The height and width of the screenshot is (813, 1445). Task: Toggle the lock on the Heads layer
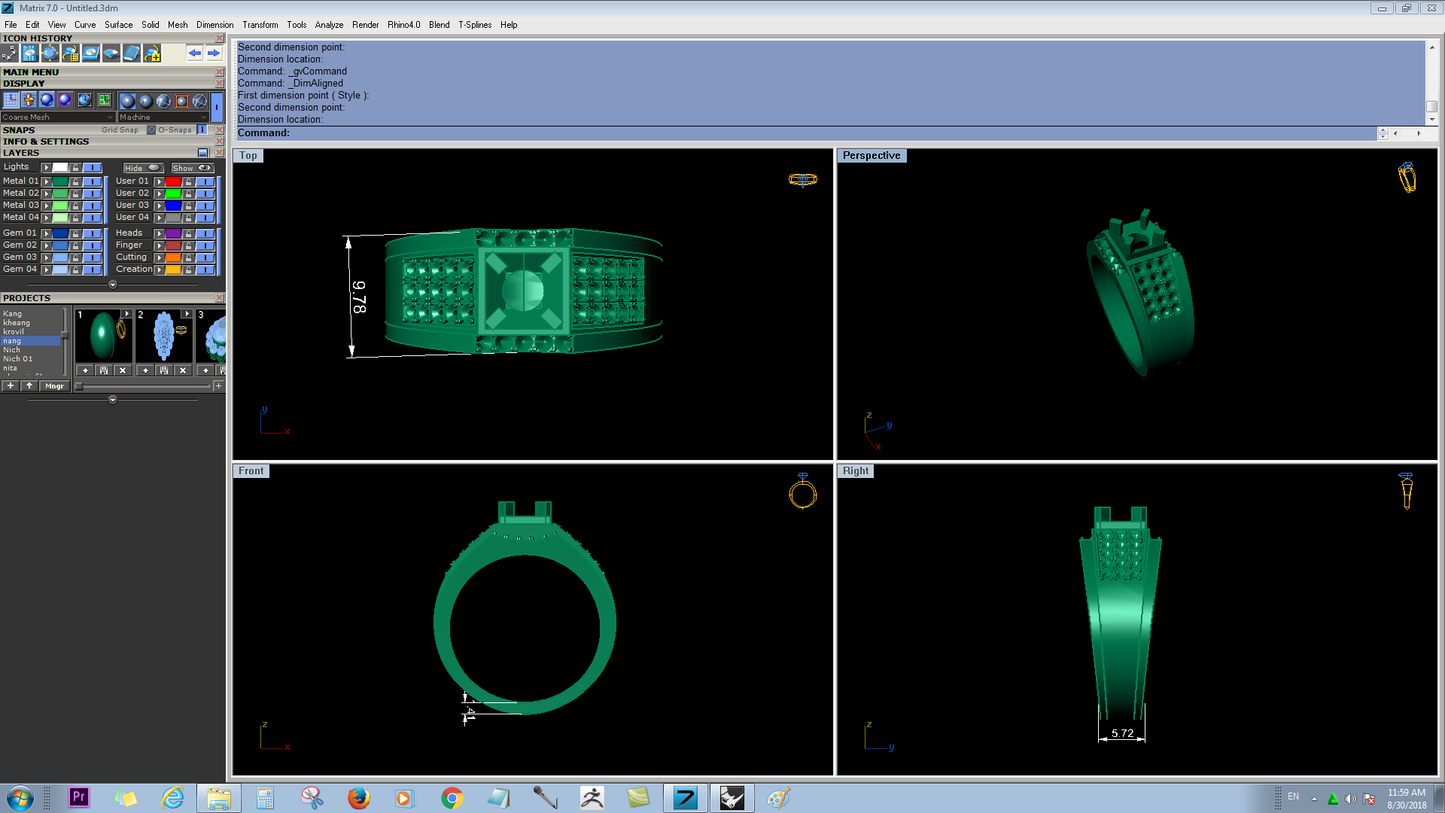point(188,233)
